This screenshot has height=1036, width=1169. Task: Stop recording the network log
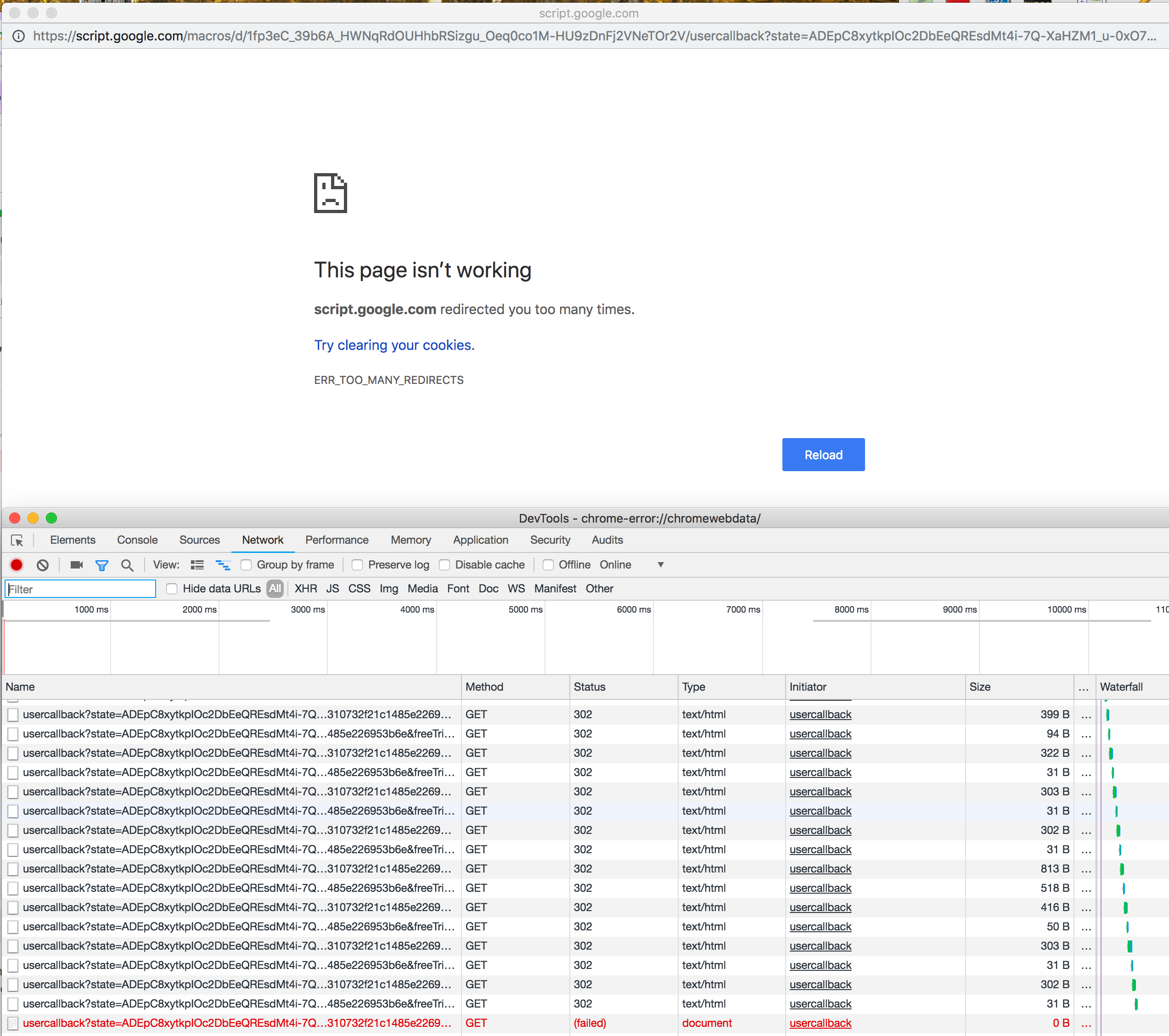pos(16,565)
